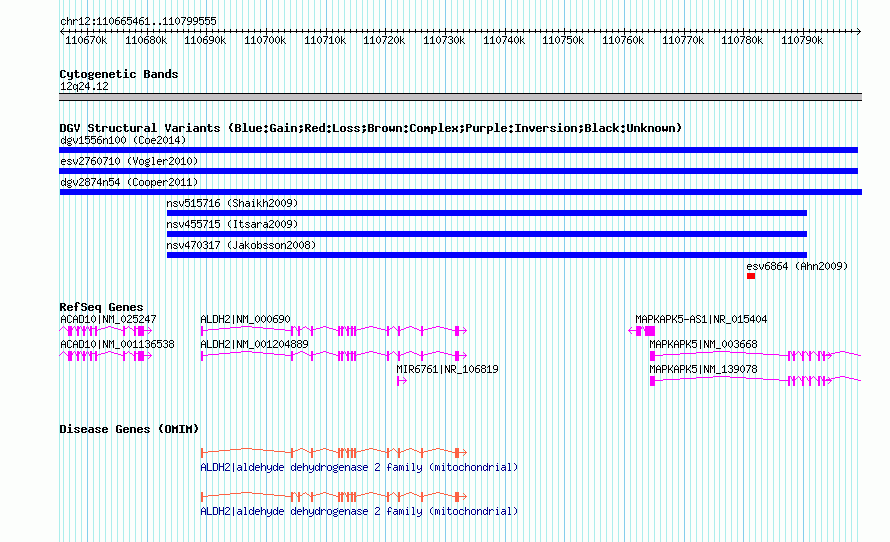The image size is (890, 542).
Task: Click the gray 12q24.12 cytogenetic band bar
Action: pos(460,97)
